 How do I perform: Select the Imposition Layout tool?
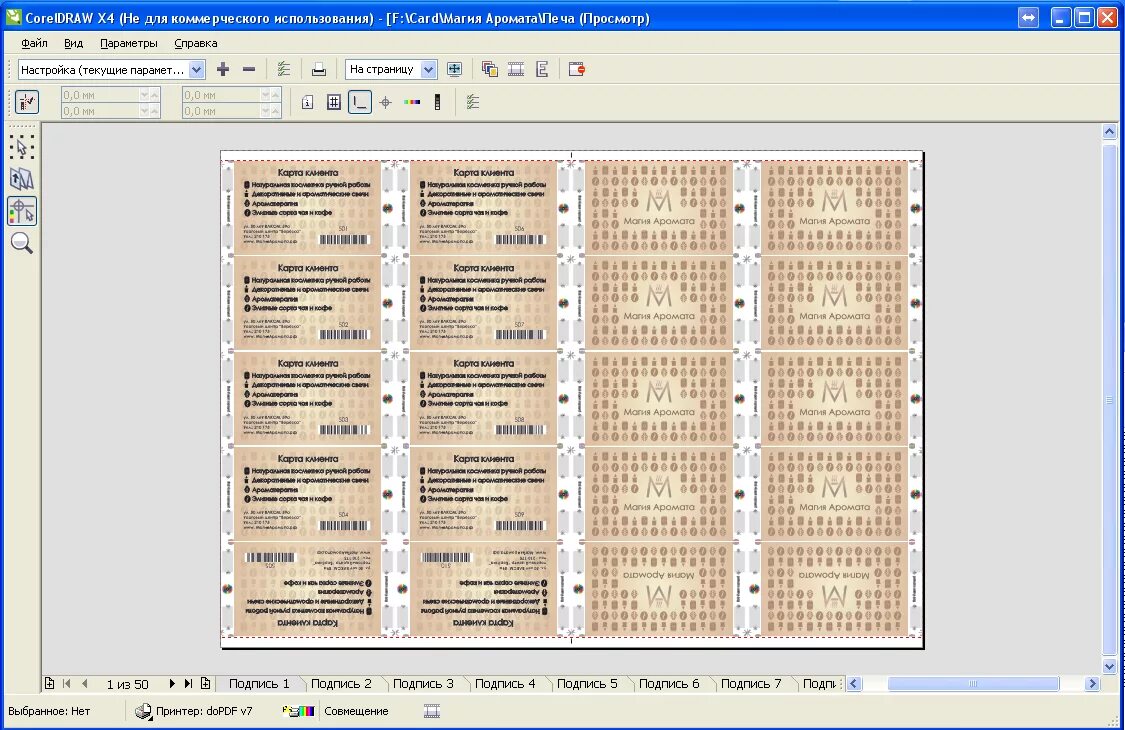tap(22, 178)
